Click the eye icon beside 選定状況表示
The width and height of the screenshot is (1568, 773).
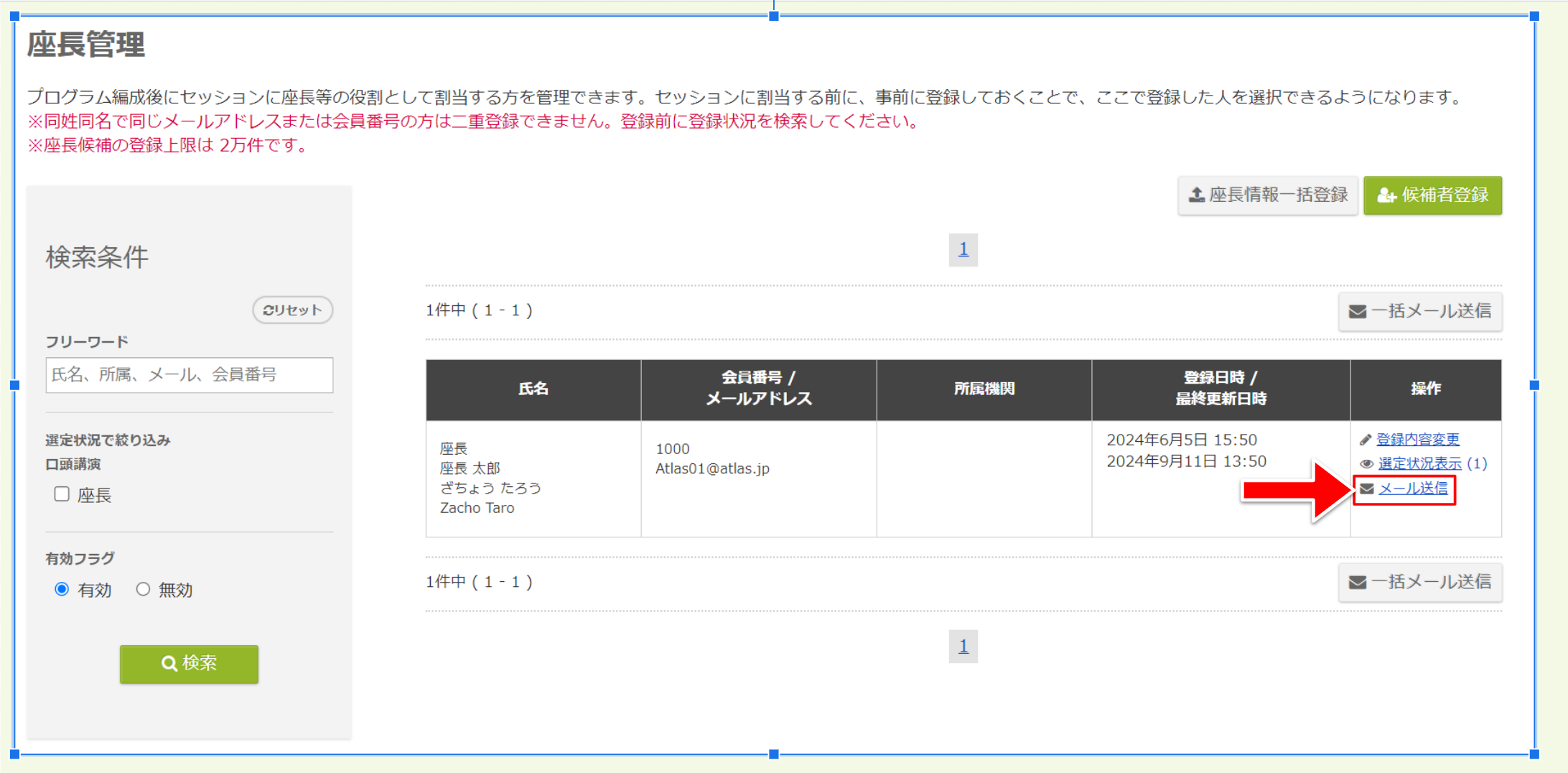coord(1366,463)
